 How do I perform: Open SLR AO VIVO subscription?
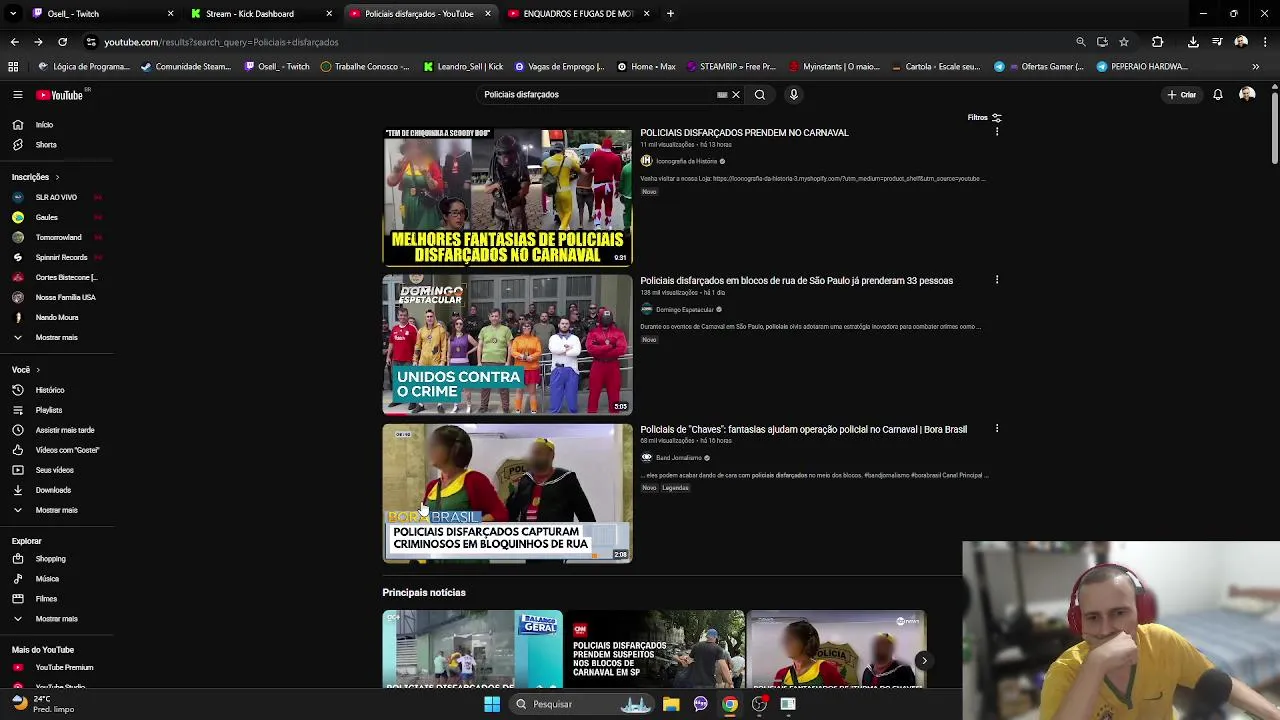click(56, 197)
